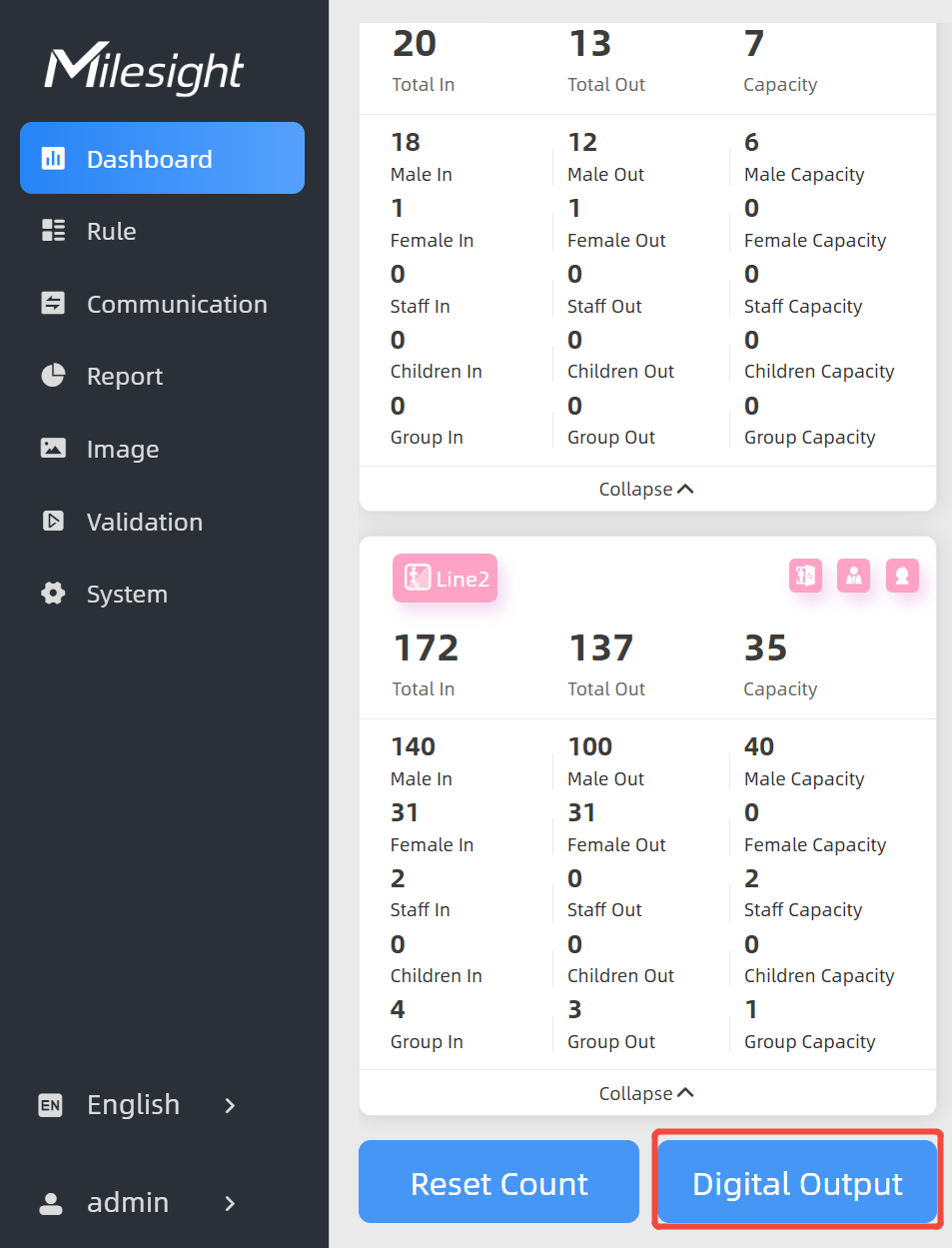The height and width of the screenshot is (1248, 952).
Task: Open the Dashboard page in sidebar
Action: [x=162, y=158]
